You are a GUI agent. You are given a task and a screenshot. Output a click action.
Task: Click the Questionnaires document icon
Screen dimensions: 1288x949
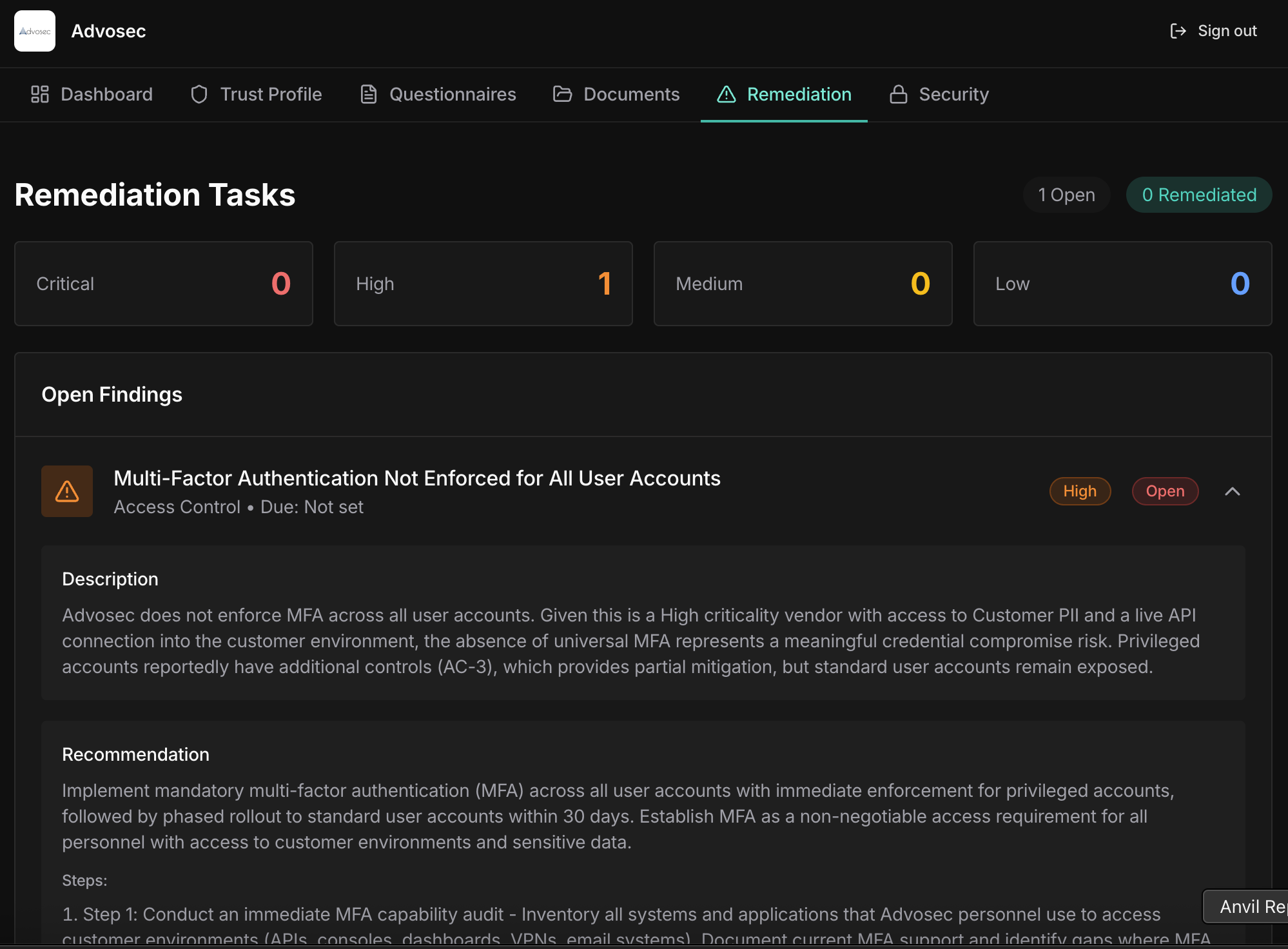369,94
